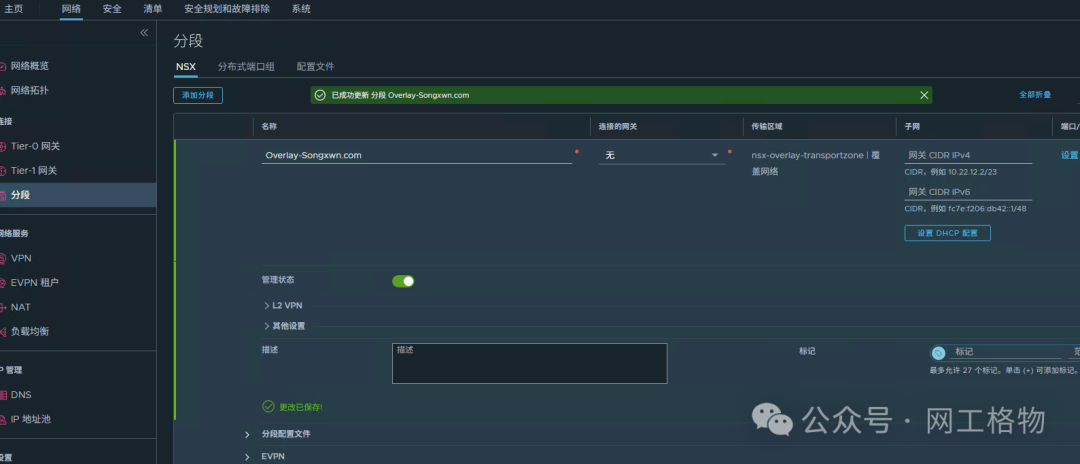Go to 主页 in top menu

pos(13,9)
